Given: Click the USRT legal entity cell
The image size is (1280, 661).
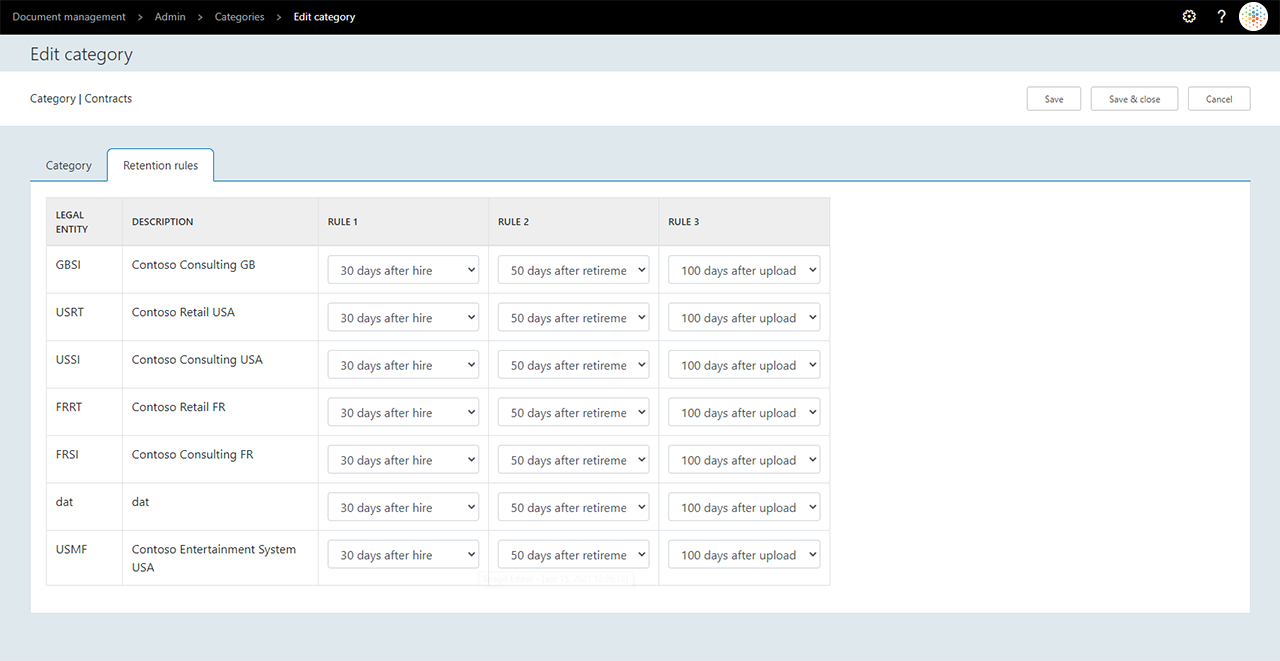Looking at the screenshot, I should coord(84,317).
